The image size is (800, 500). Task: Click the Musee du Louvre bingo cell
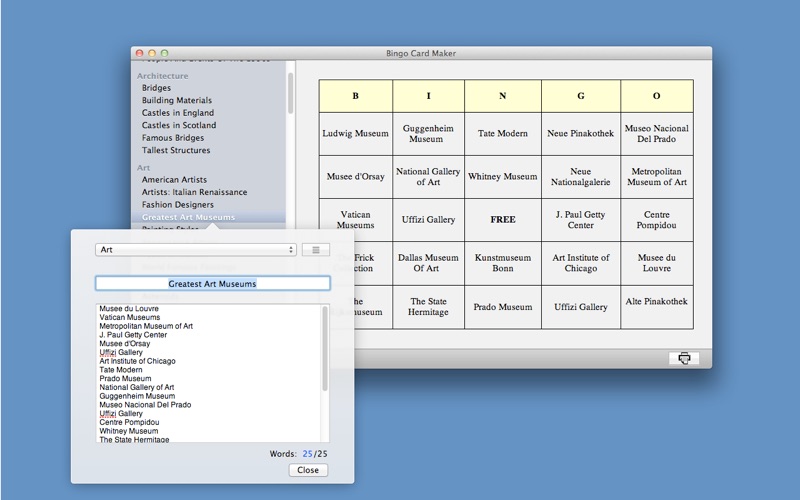[x=657, y=263]
